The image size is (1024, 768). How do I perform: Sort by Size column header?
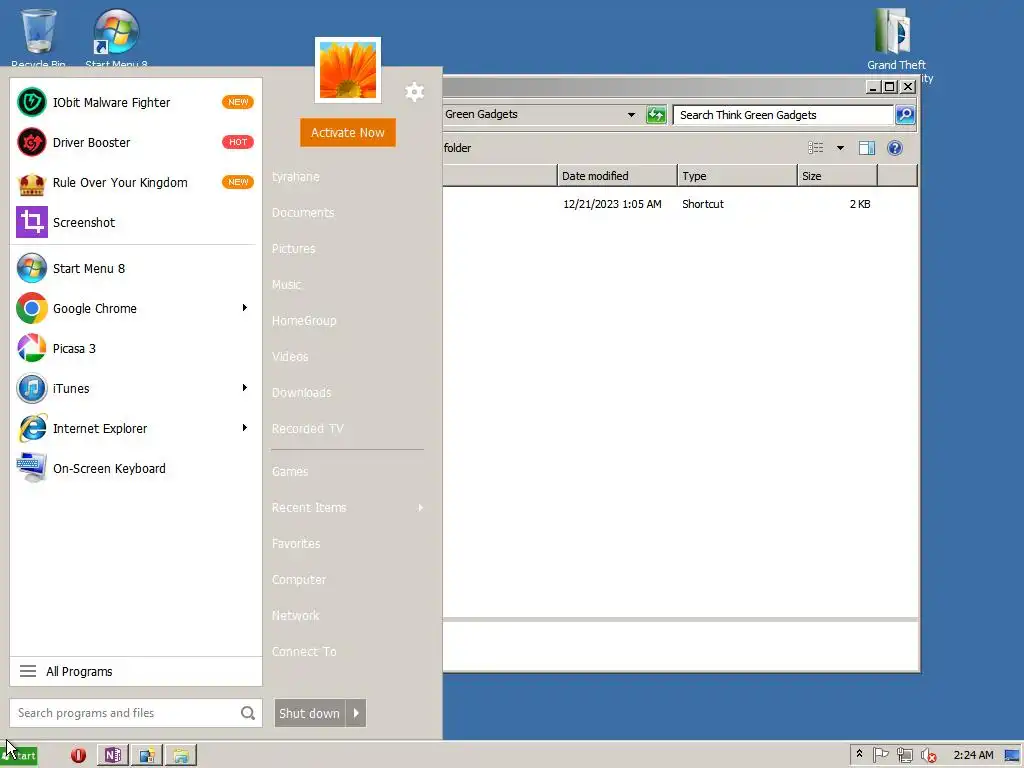click(837, 176)
